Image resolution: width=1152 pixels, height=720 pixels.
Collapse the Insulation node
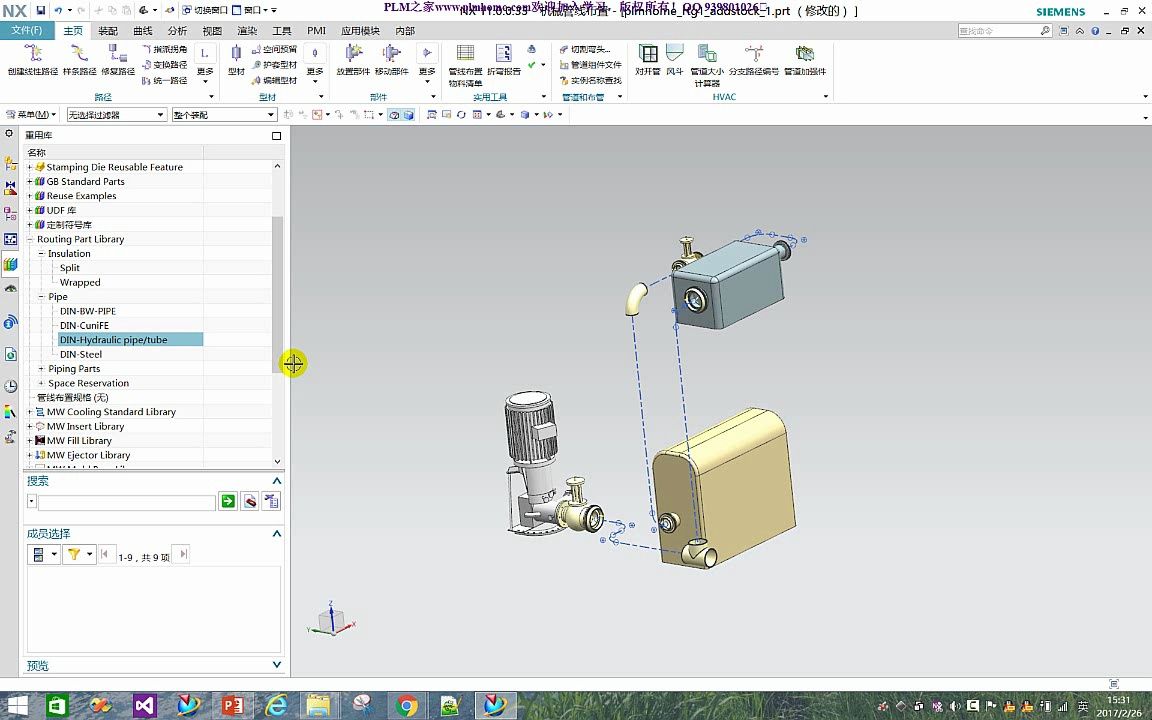click(x=41, y=253)
